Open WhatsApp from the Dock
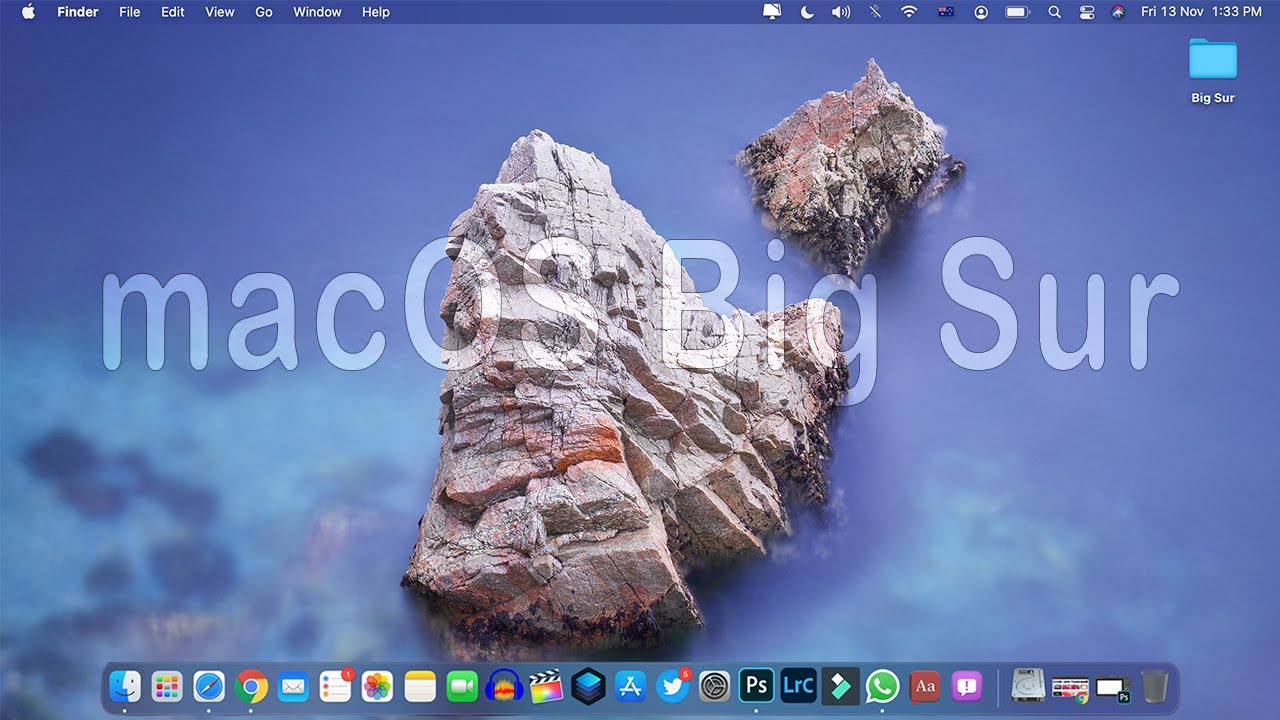This screenshot has height=720, width=1280. 883,686
